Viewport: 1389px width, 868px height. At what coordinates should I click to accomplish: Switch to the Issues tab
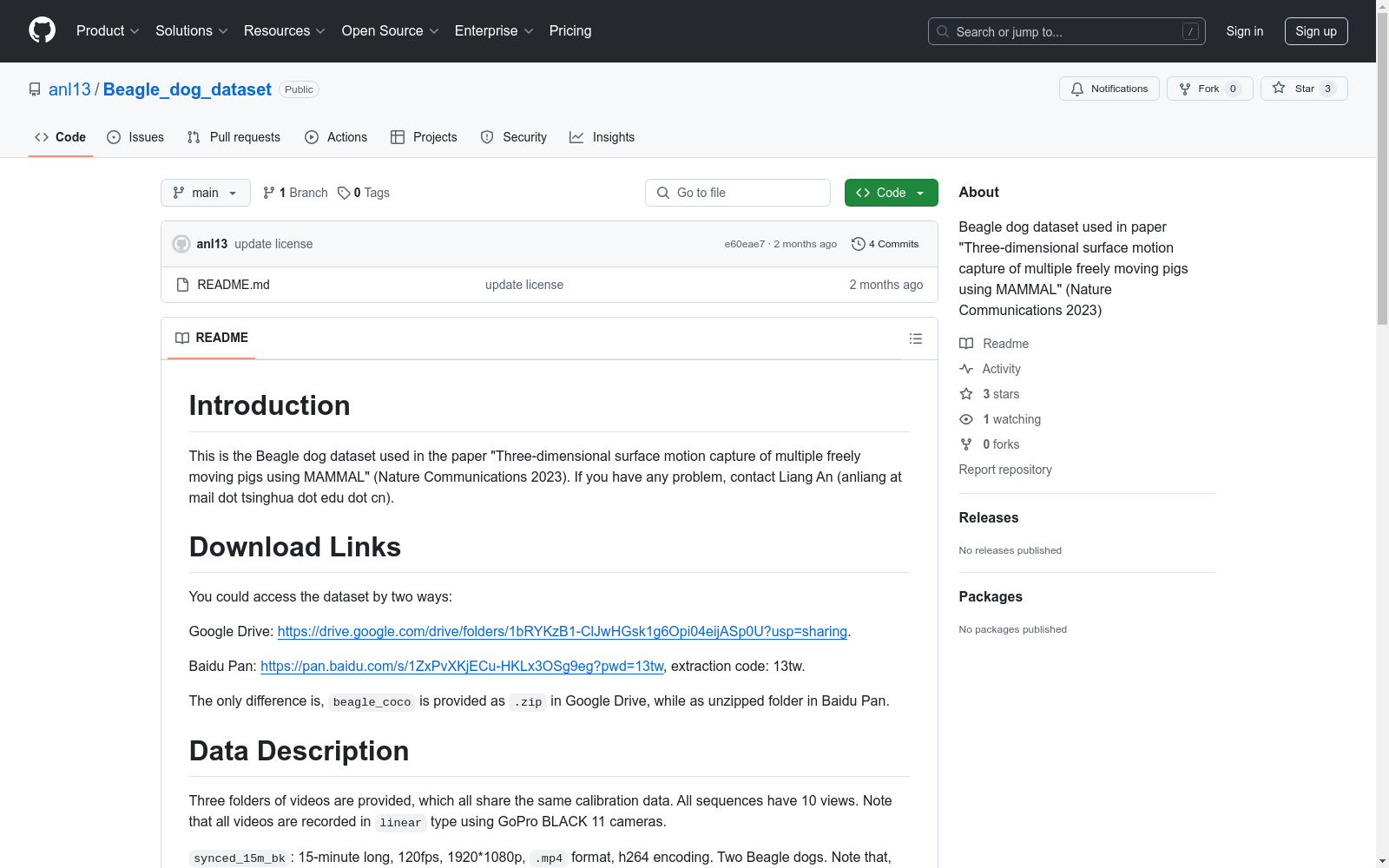pos(135,137)
